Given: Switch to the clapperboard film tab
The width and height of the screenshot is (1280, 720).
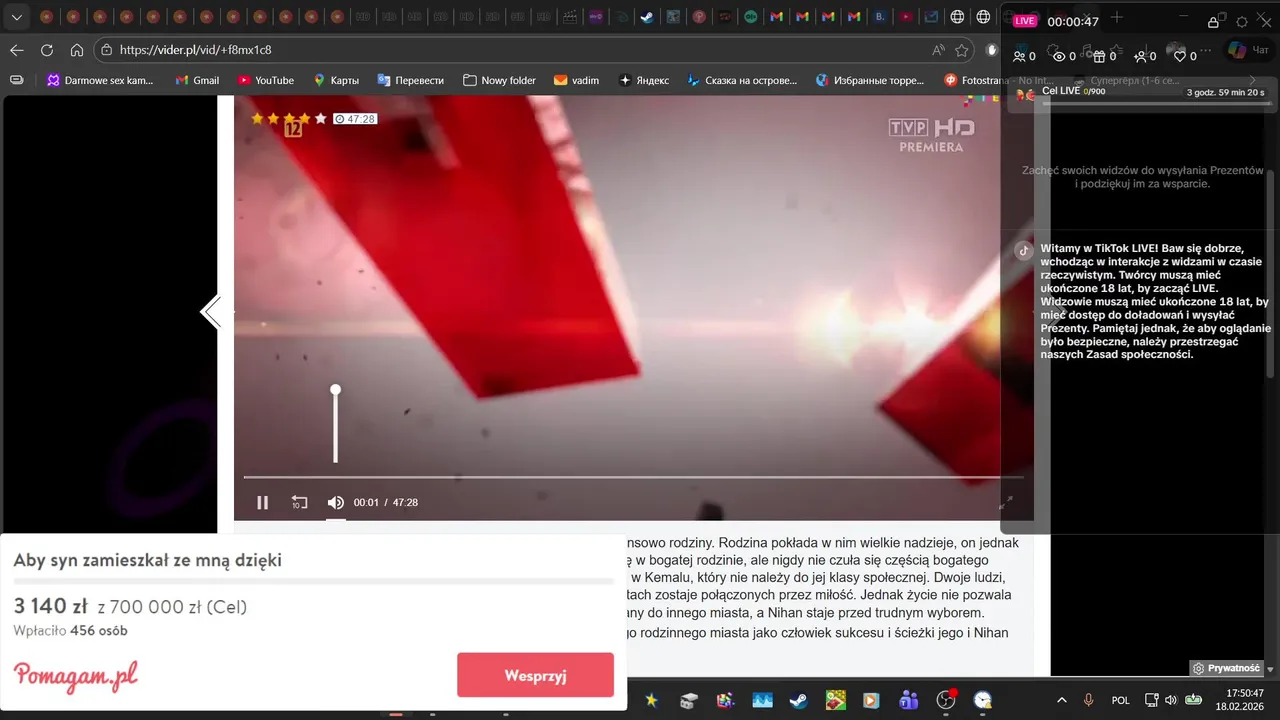Looking at the screenshot, I should point(570,17).
